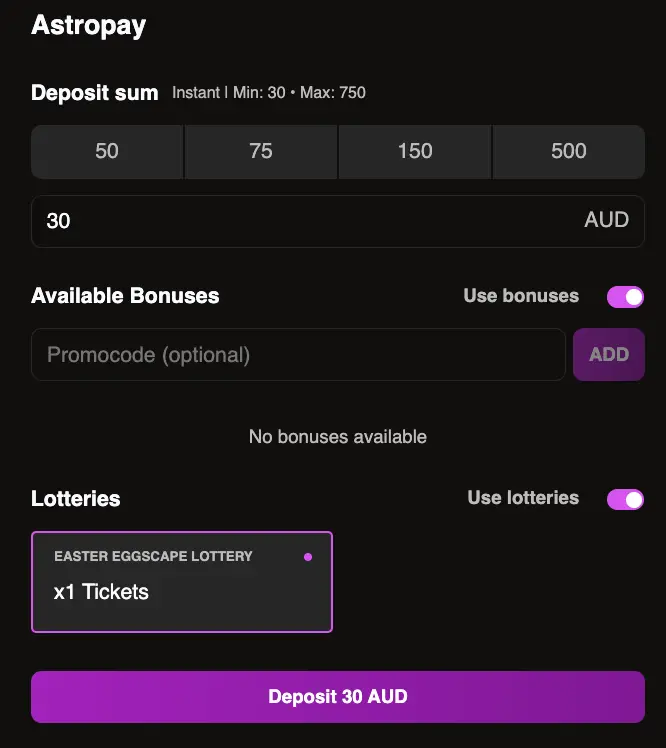This screenshot has width=666, height=748.
Task: Pick the 150 preset deposit amount
Action: [x=415, y=152]
